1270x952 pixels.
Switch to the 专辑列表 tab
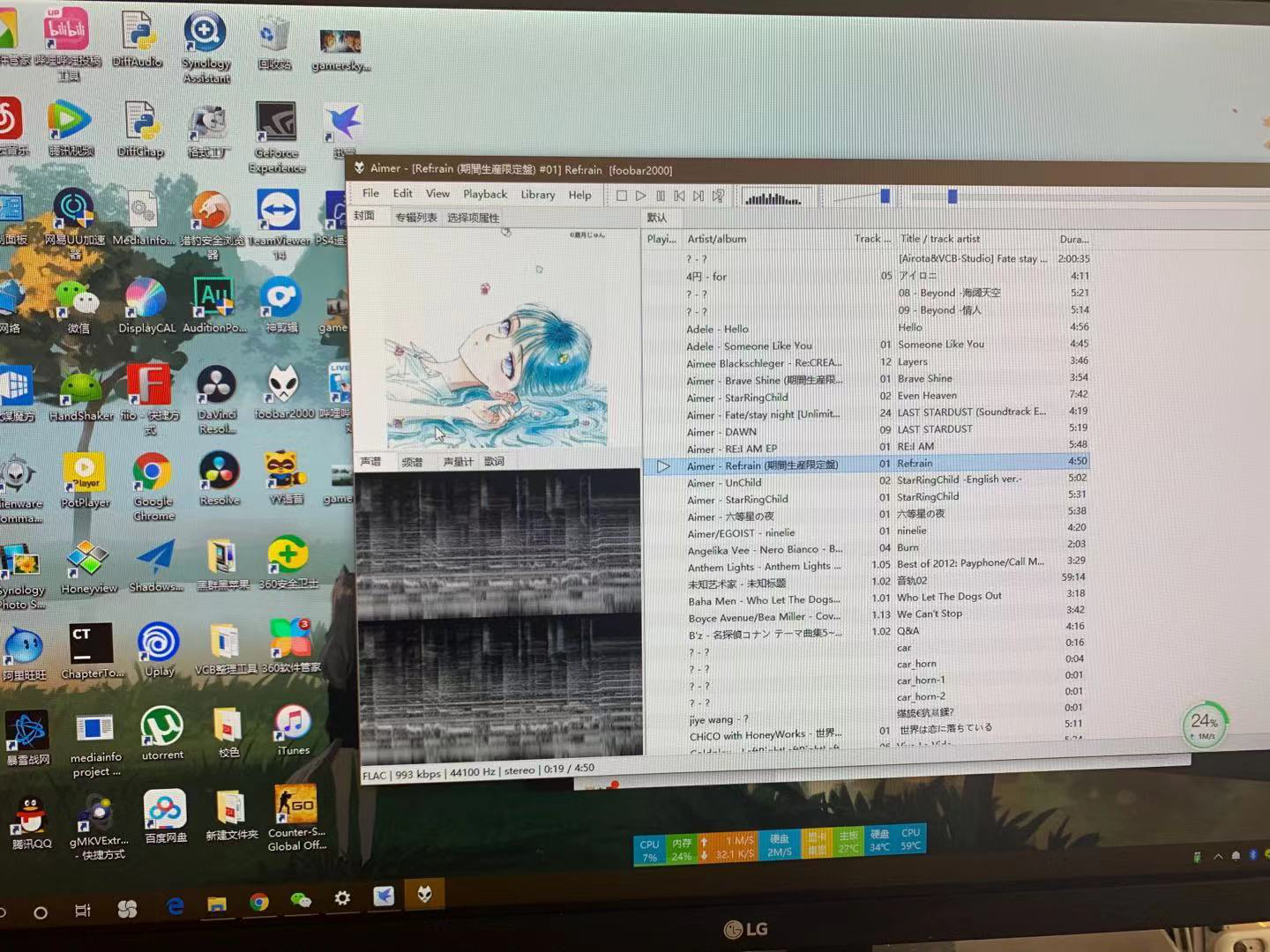coord(415,217)
